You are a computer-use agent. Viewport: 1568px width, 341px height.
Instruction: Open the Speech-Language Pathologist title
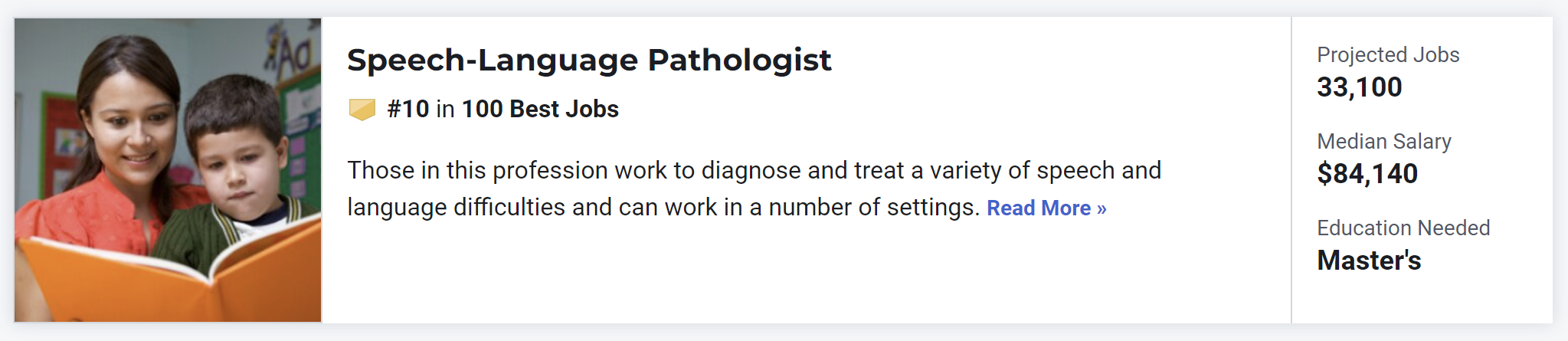589,60
